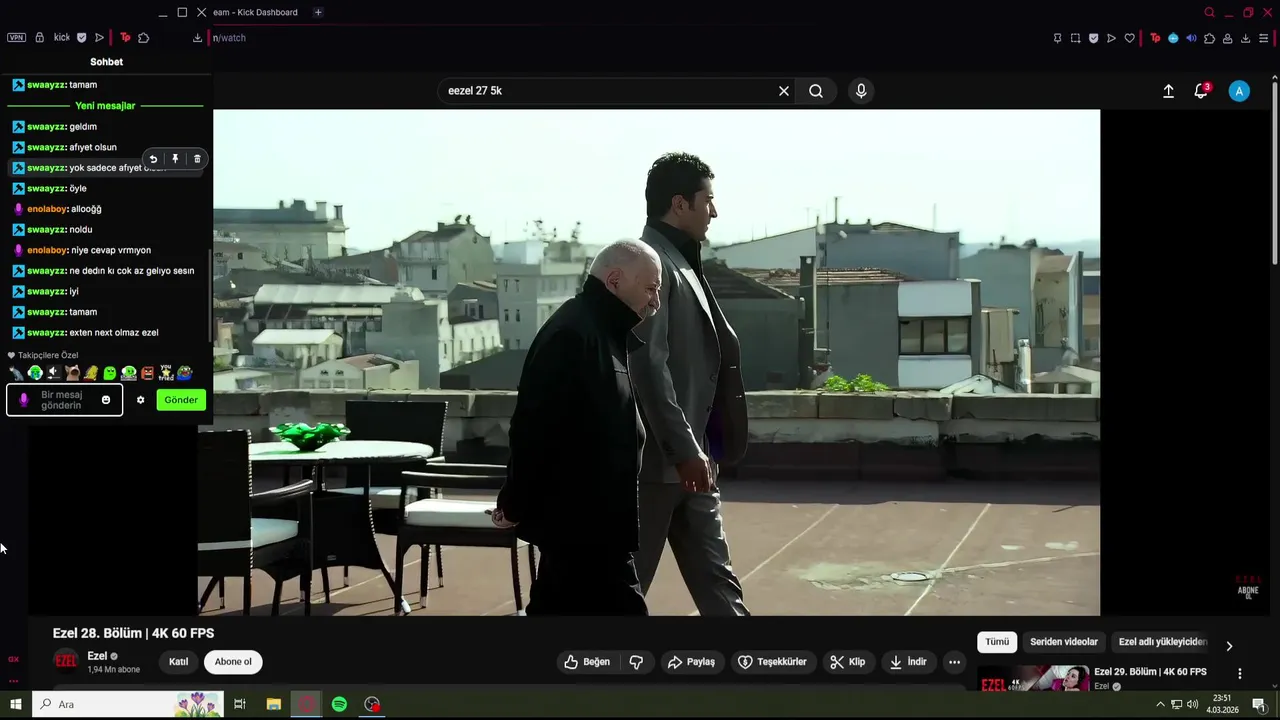This screenshot has width=1280, height=720.
Task: Open the Ezel channel name link
Action: pos(97,656)
